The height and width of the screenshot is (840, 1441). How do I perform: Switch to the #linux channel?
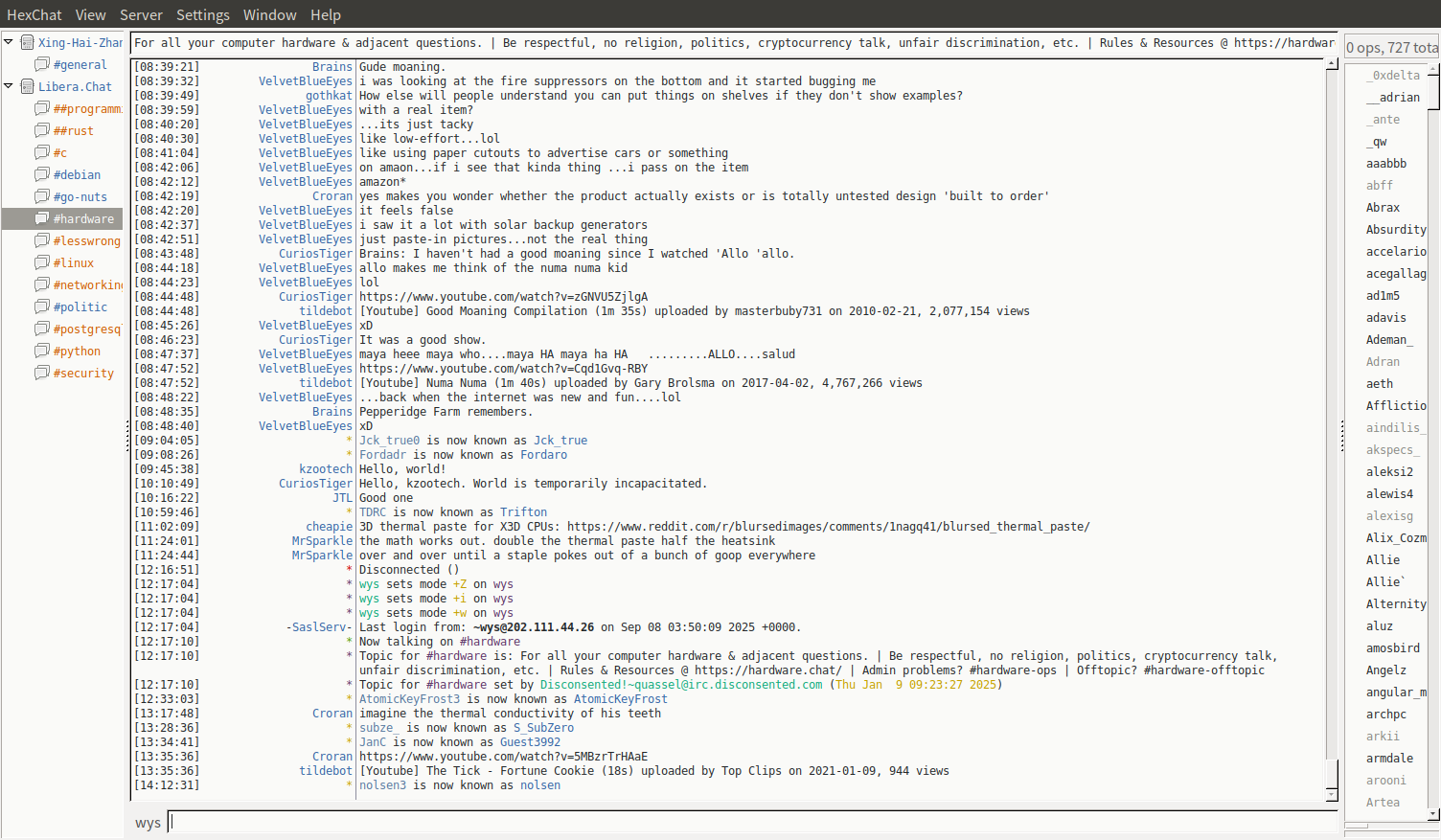(74, 262)
